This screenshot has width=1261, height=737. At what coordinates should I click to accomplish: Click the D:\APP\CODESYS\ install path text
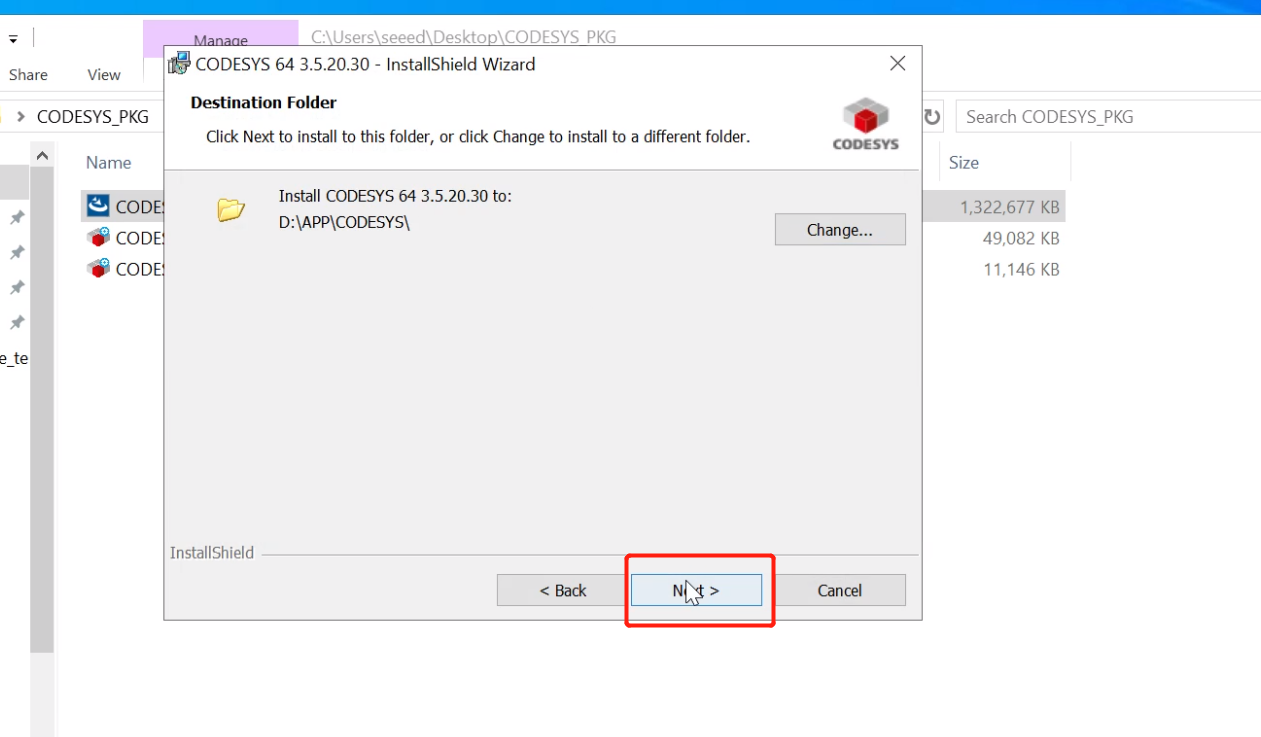[344, 222]
